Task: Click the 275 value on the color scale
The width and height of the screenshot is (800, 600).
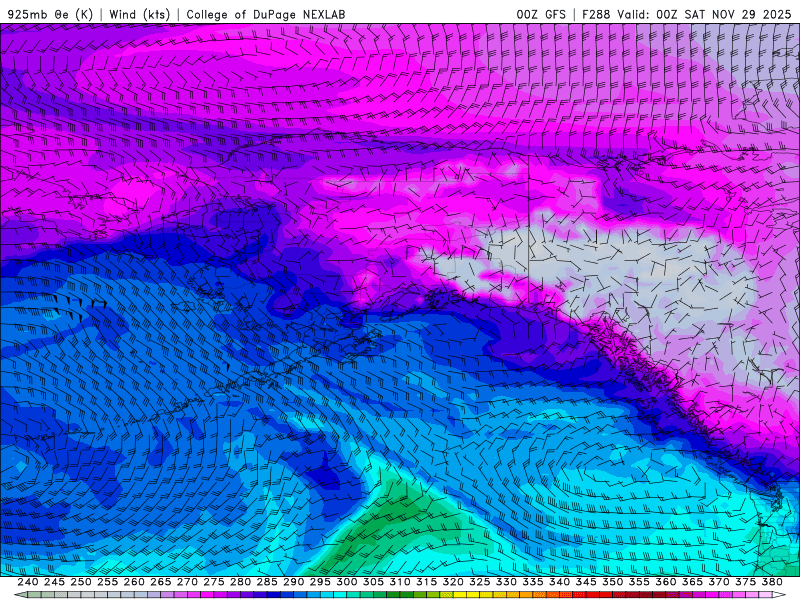Action: pos(213,582)
